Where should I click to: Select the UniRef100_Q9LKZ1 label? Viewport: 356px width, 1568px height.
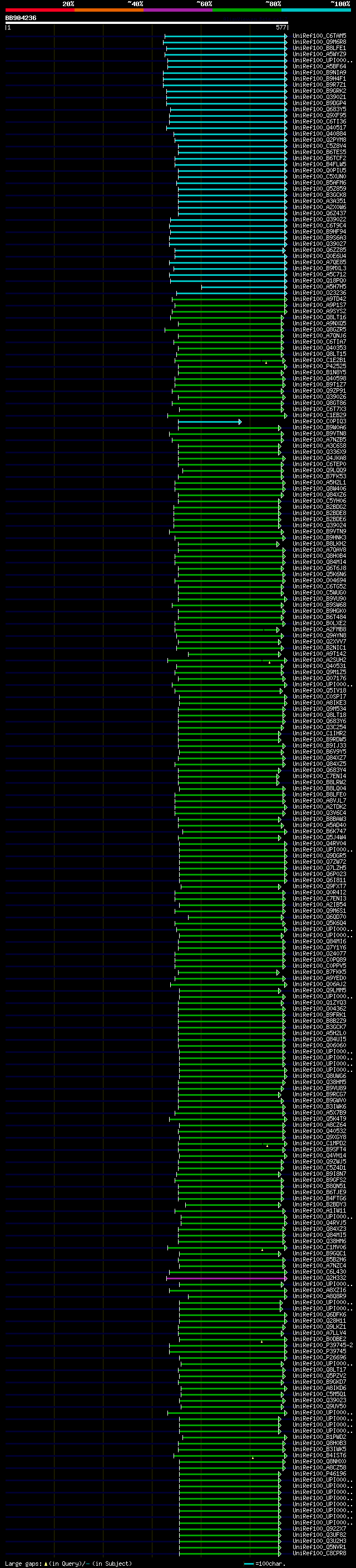[319, 1327]
